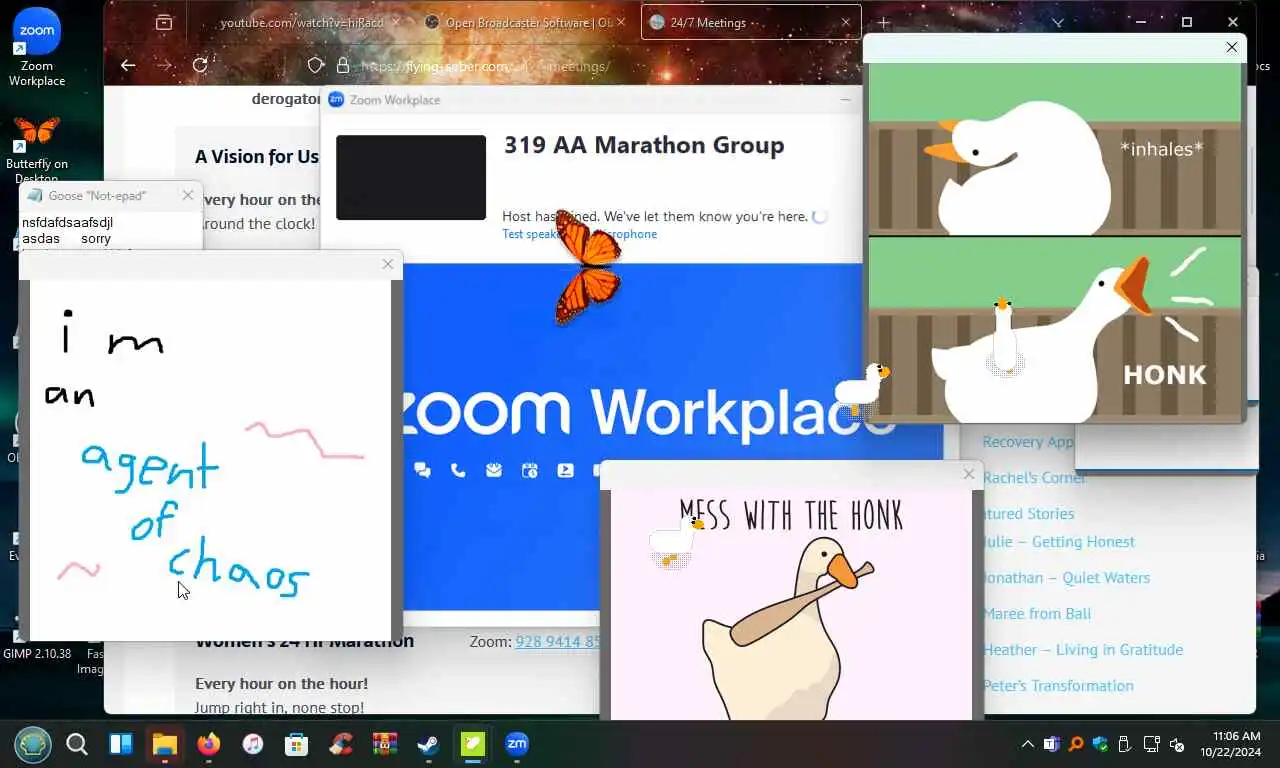This screenshot has height=768, width=1280.
Task: Open Julie – Getting Honest story
Action: coord(1059,541)
